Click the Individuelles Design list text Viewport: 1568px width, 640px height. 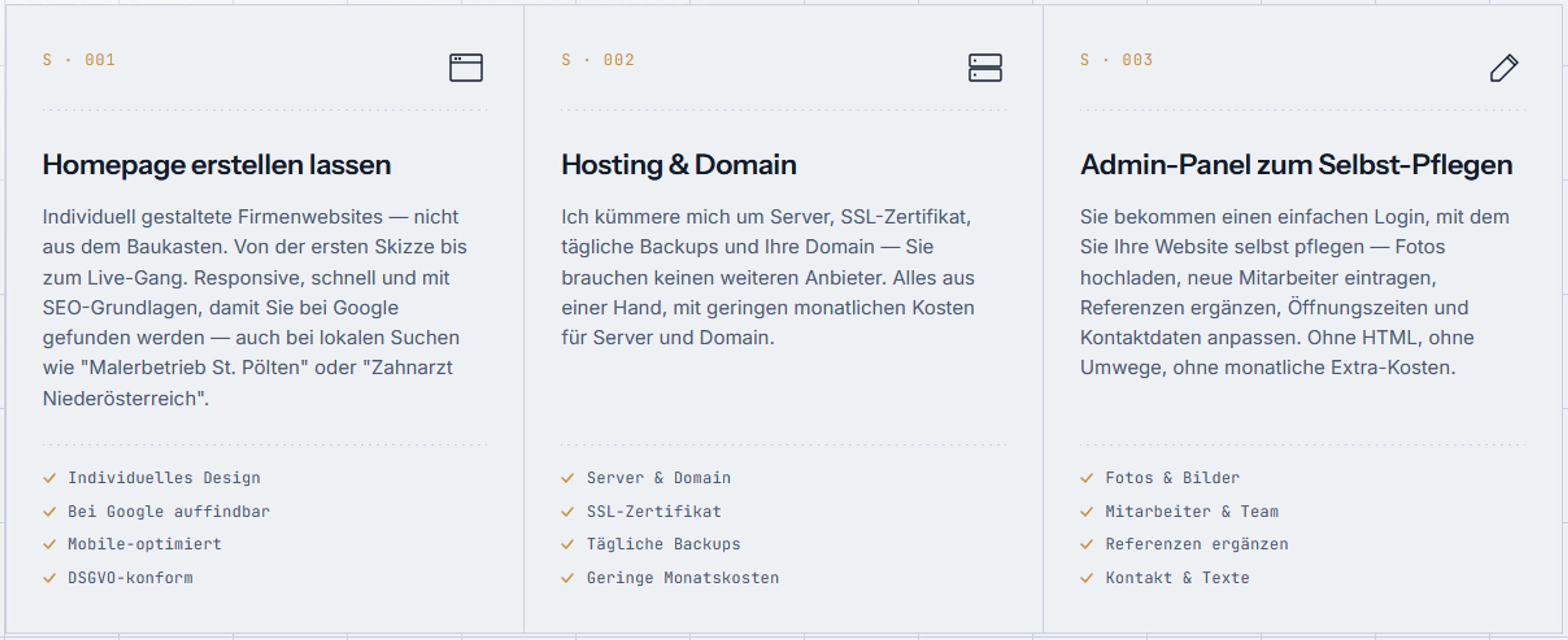(x=164, y=478)
